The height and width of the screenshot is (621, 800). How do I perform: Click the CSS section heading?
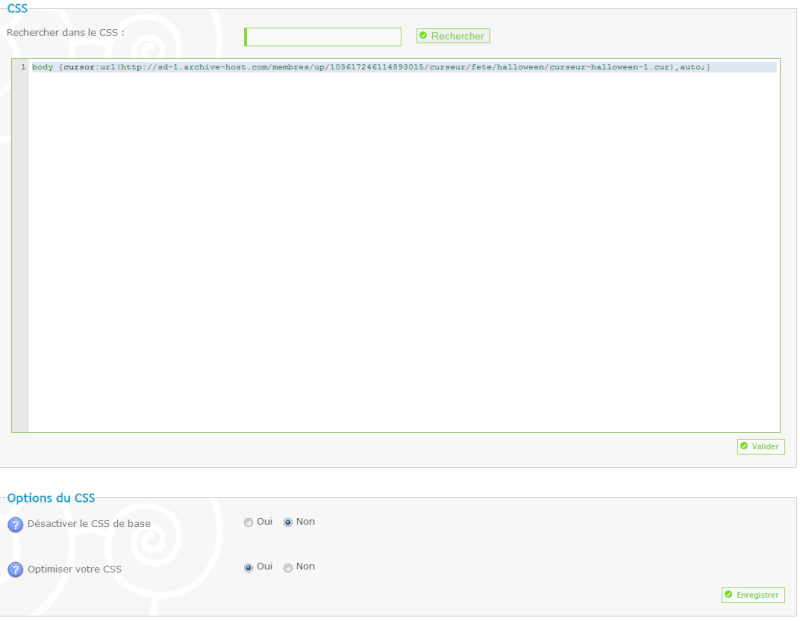17,8
